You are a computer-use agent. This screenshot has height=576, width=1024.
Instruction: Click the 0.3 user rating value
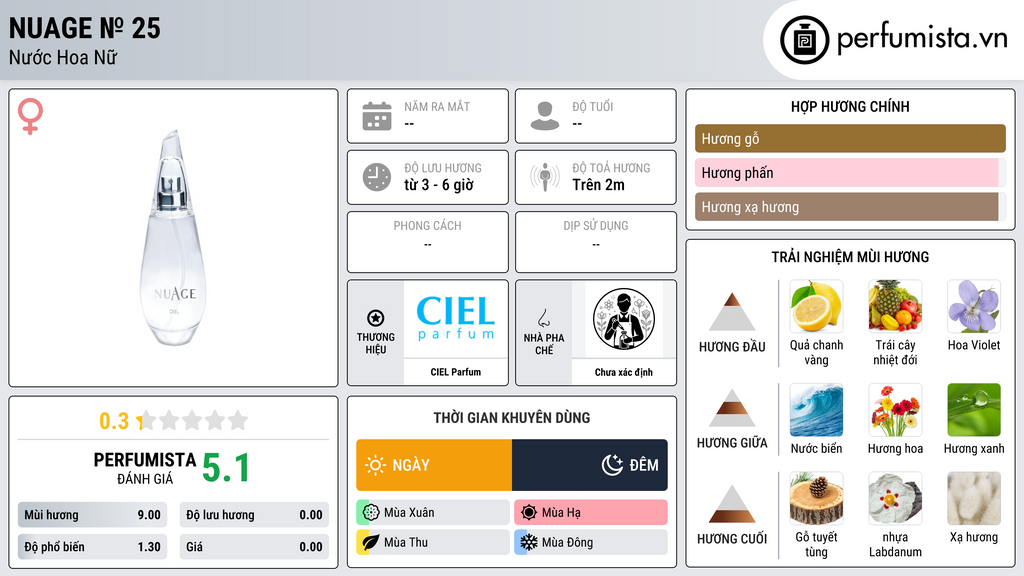(114, 421)
